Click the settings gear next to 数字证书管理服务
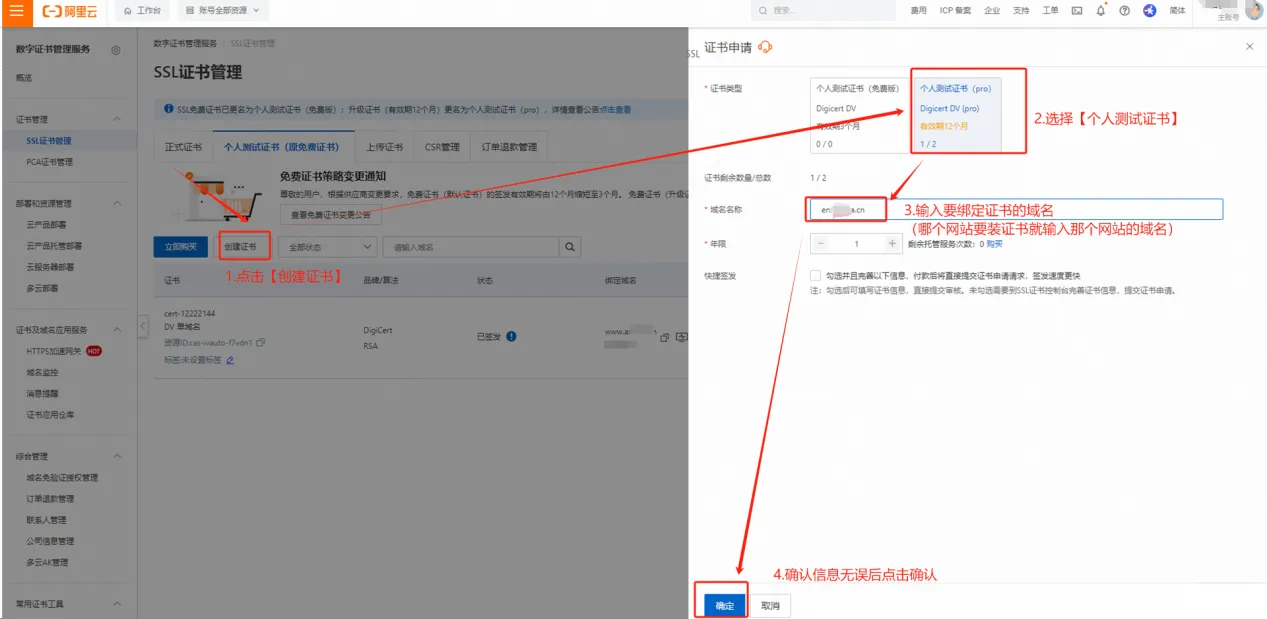 116,50
